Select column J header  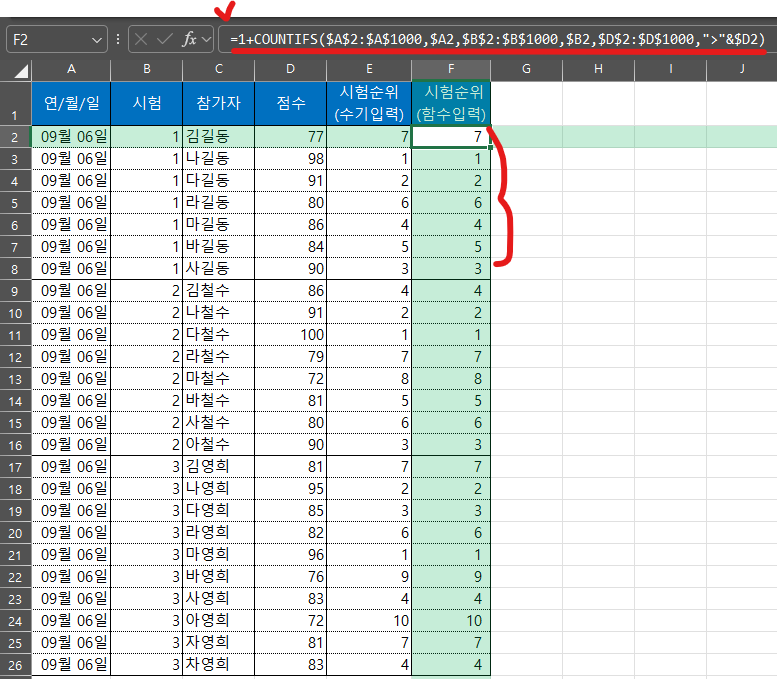click(x=742, y=69)
